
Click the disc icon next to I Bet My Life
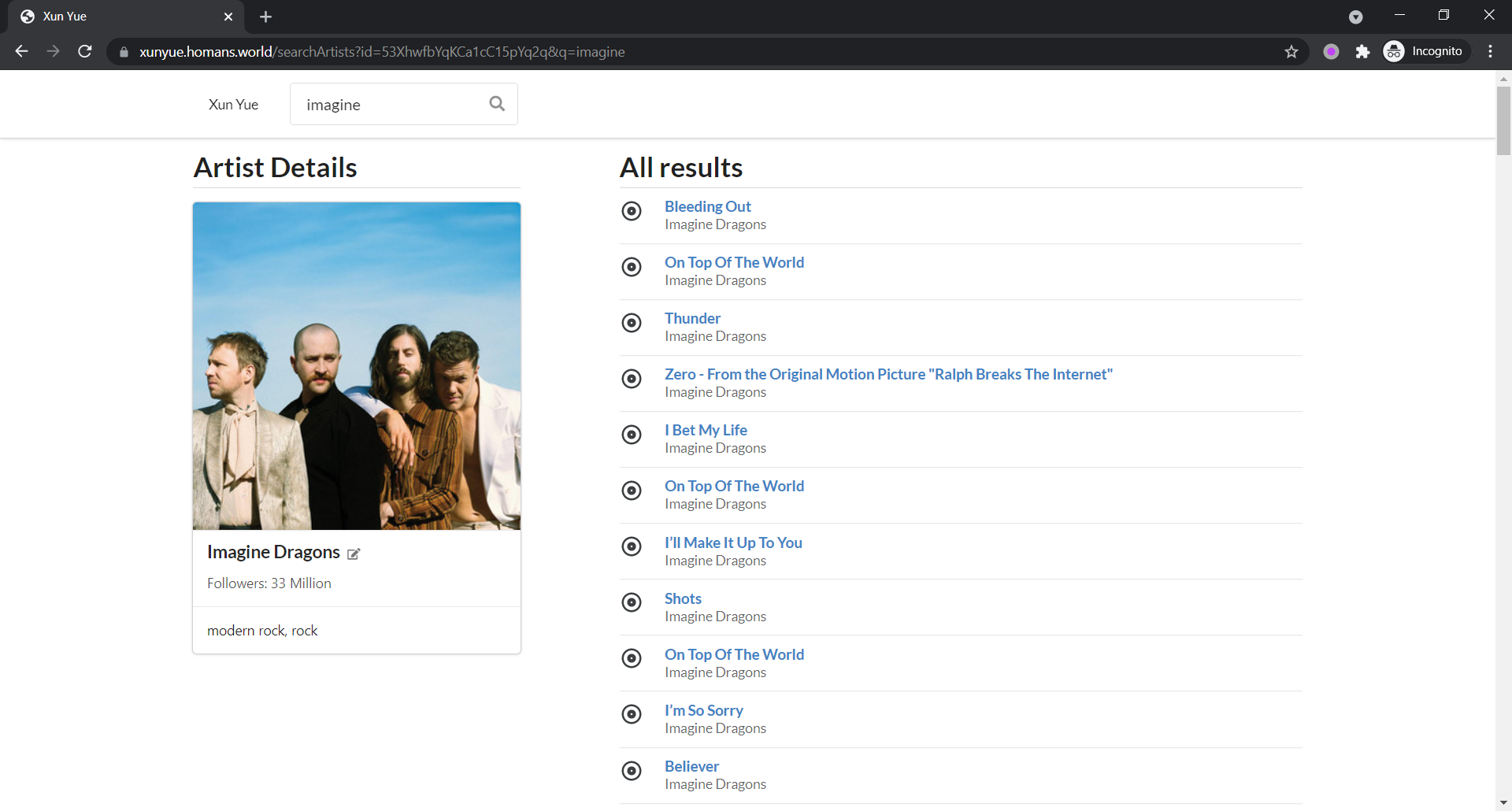632,435
